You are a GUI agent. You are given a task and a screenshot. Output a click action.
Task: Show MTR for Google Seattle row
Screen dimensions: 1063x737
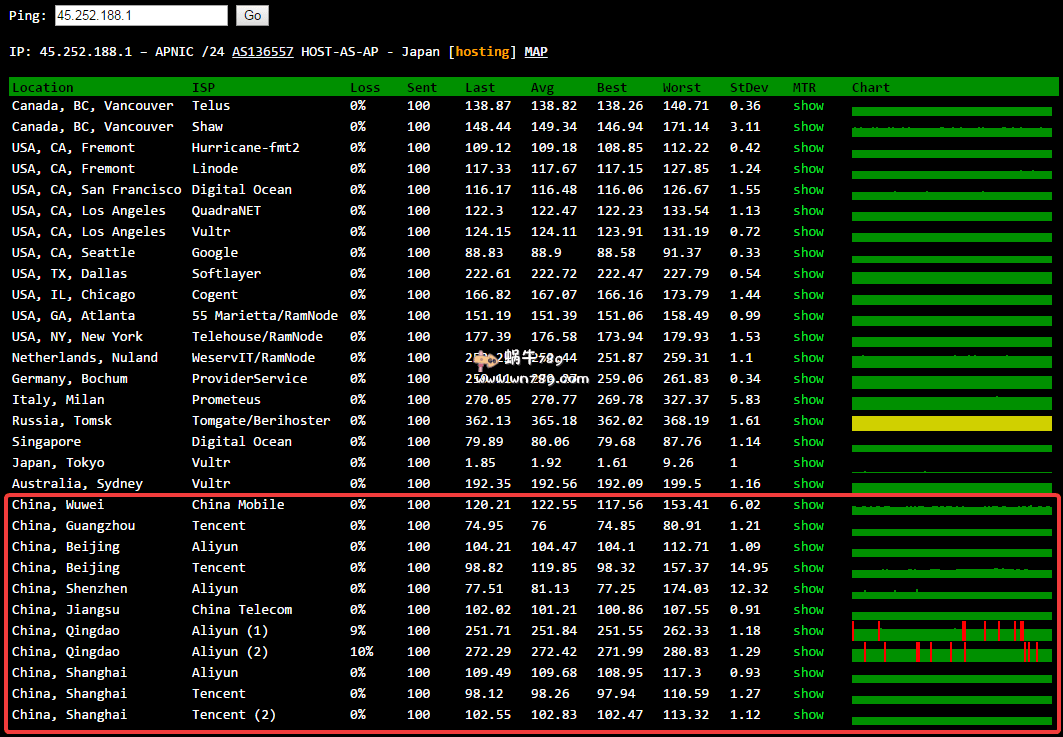808,253
